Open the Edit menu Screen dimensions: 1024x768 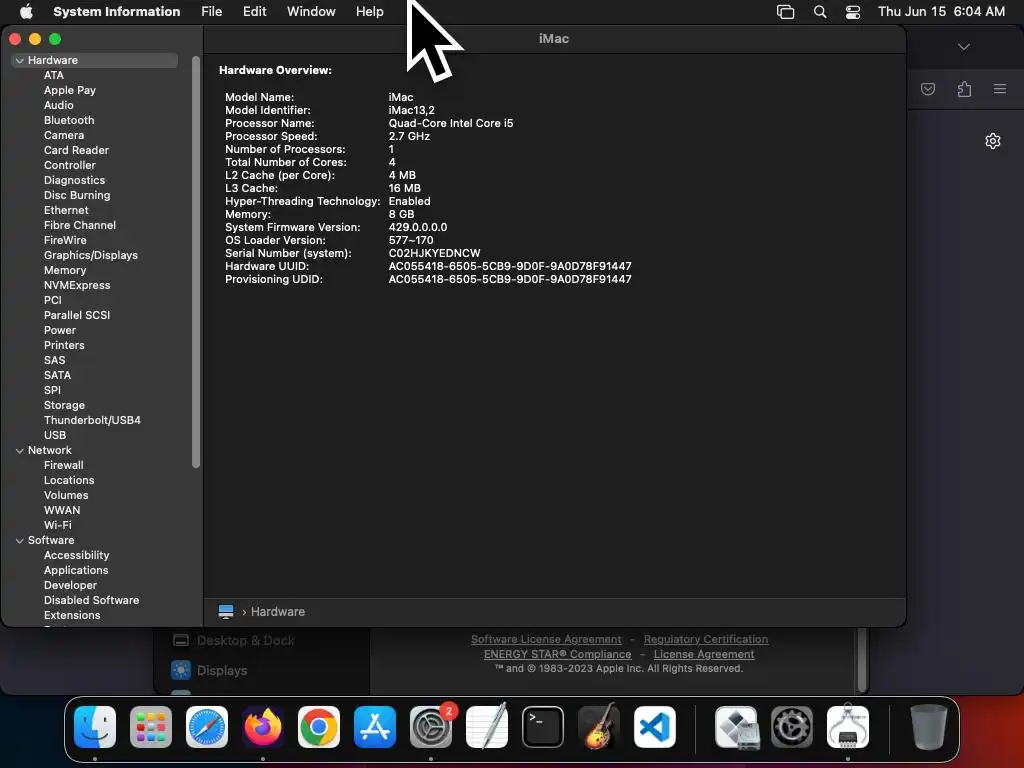click(x=254, y=11)
